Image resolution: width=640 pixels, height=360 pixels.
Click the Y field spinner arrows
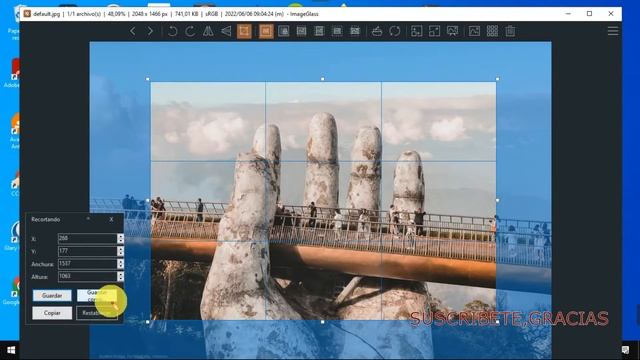coord(120,251)
